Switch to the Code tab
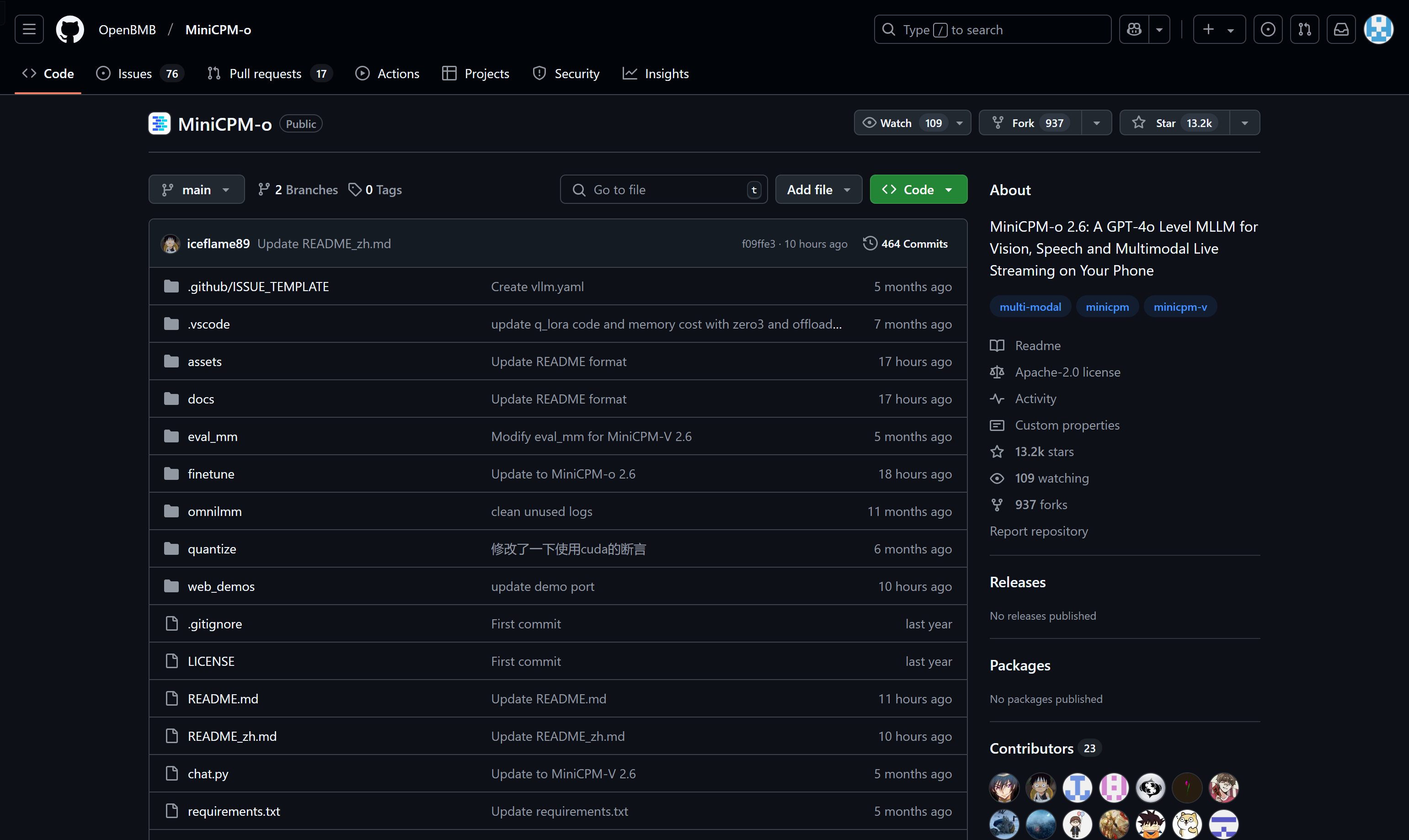 pos(48,74)
